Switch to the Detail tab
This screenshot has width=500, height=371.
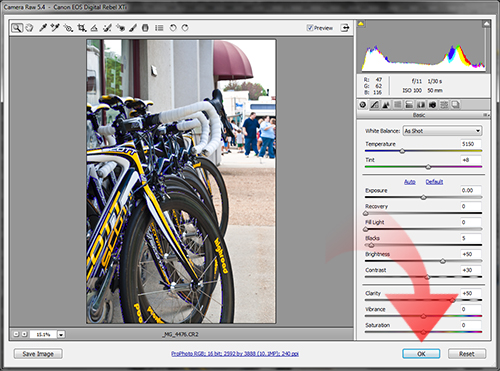(x=386, y=105)
